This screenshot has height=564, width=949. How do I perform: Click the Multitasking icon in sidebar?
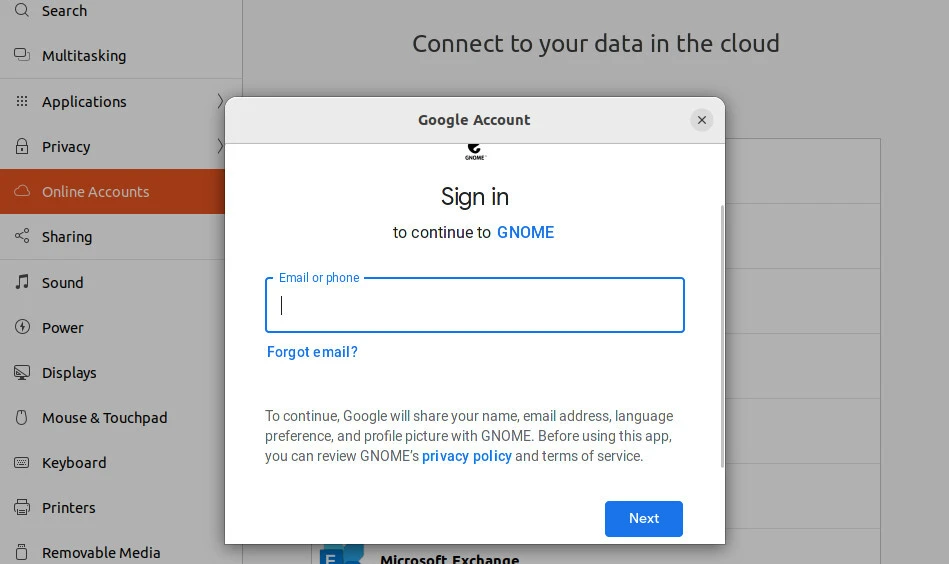tap(22, 56)
